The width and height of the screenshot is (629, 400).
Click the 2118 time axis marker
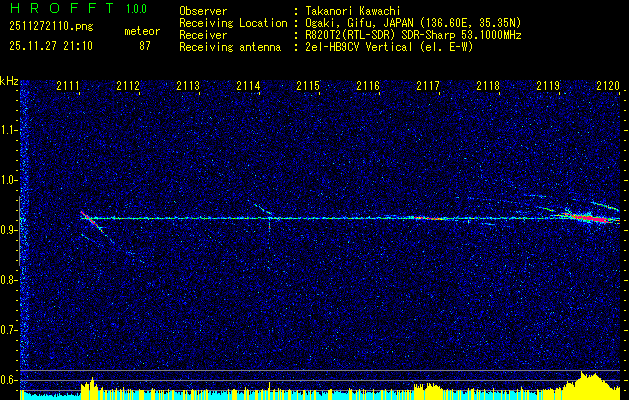488,86
